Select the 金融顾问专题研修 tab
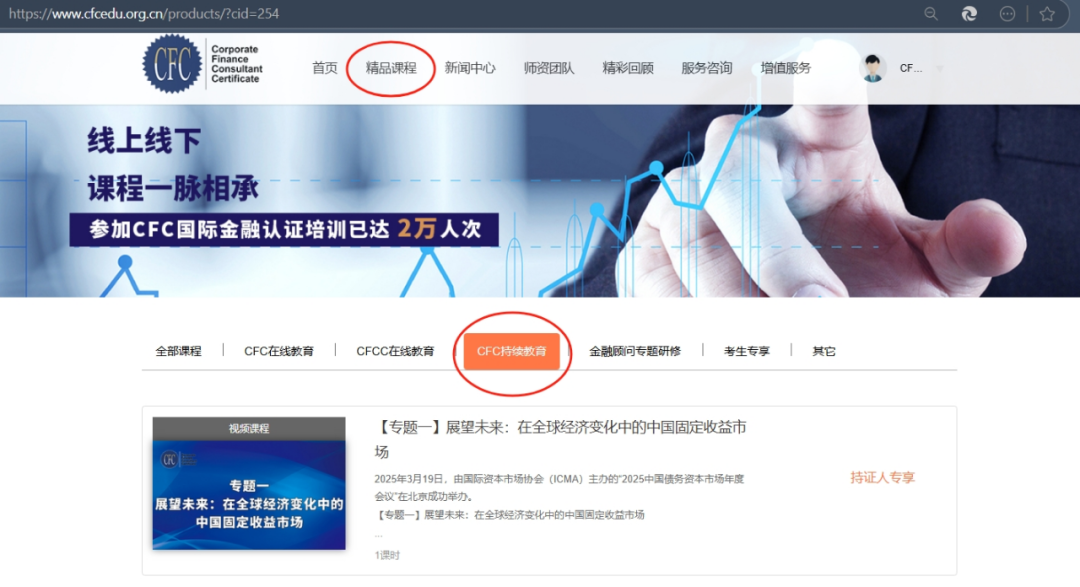The height and width of the screenshot is (587, 1080). coord(634,351)
